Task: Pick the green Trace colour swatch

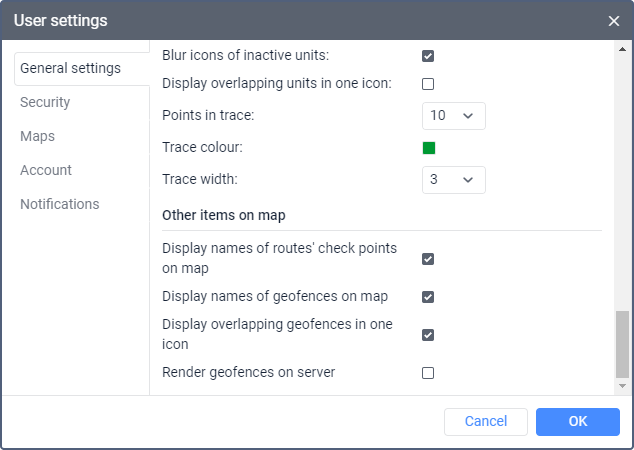Action: [429, 148]
